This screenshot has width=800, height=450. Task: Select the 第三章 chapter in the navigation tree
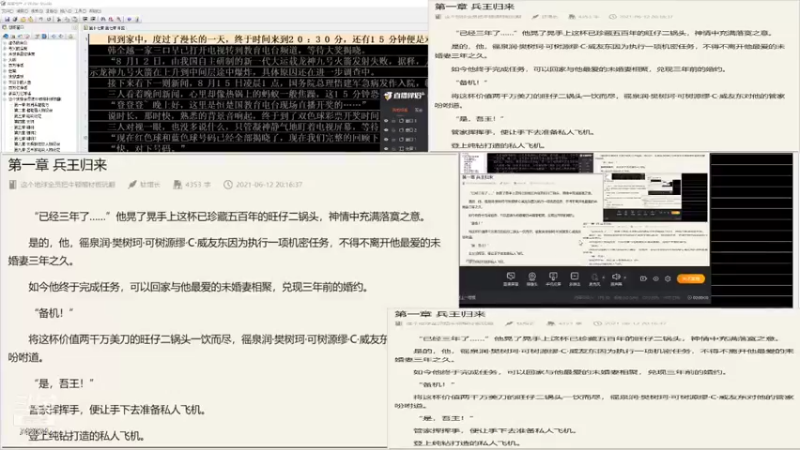28,116
